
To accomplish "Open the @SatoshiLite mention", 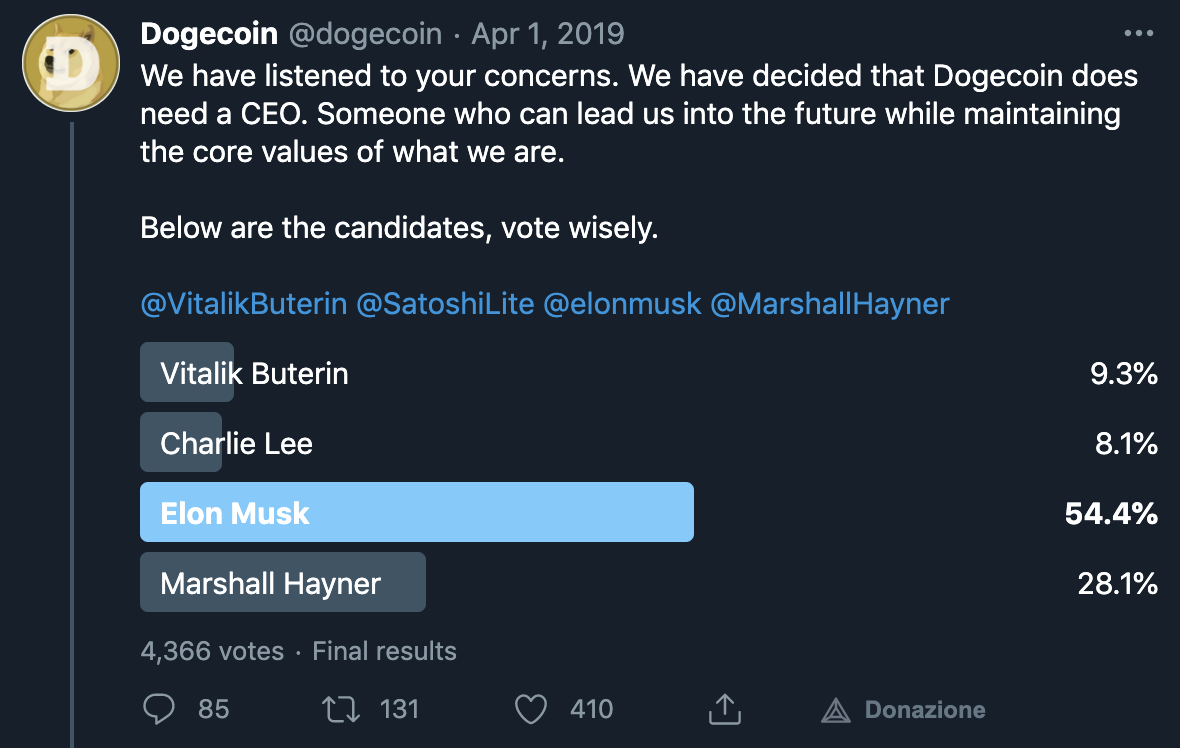I will tap(445, 304).
